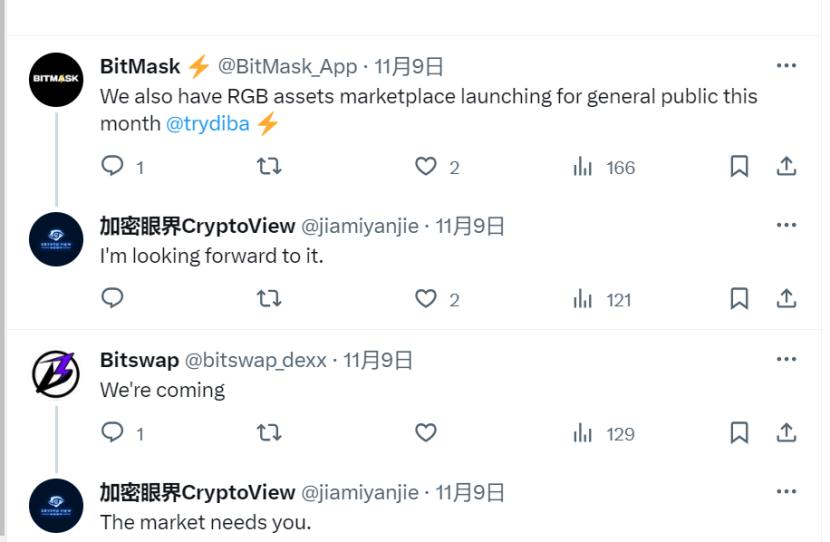
Task: Like the Bitswap "We're coming" tweet
Action: pos(426,433)
